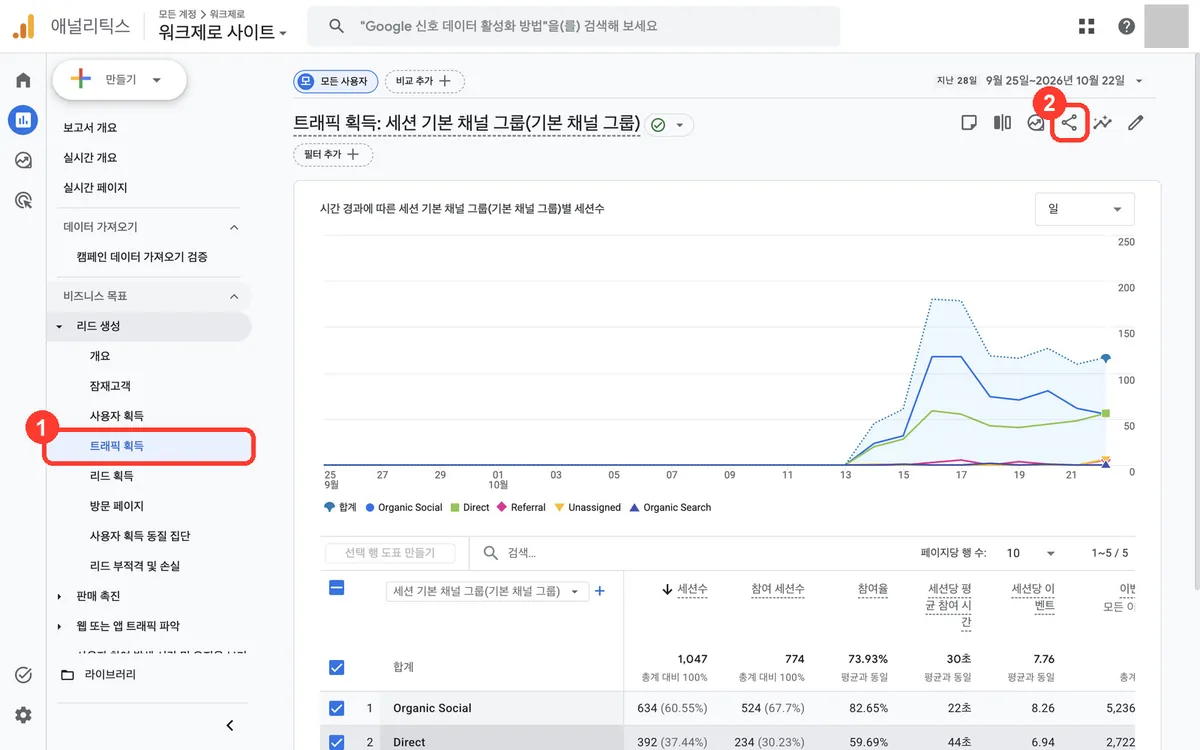Open the Google Analytics logo home
This screenshot has width=1200, height=750.
(25, 27)
